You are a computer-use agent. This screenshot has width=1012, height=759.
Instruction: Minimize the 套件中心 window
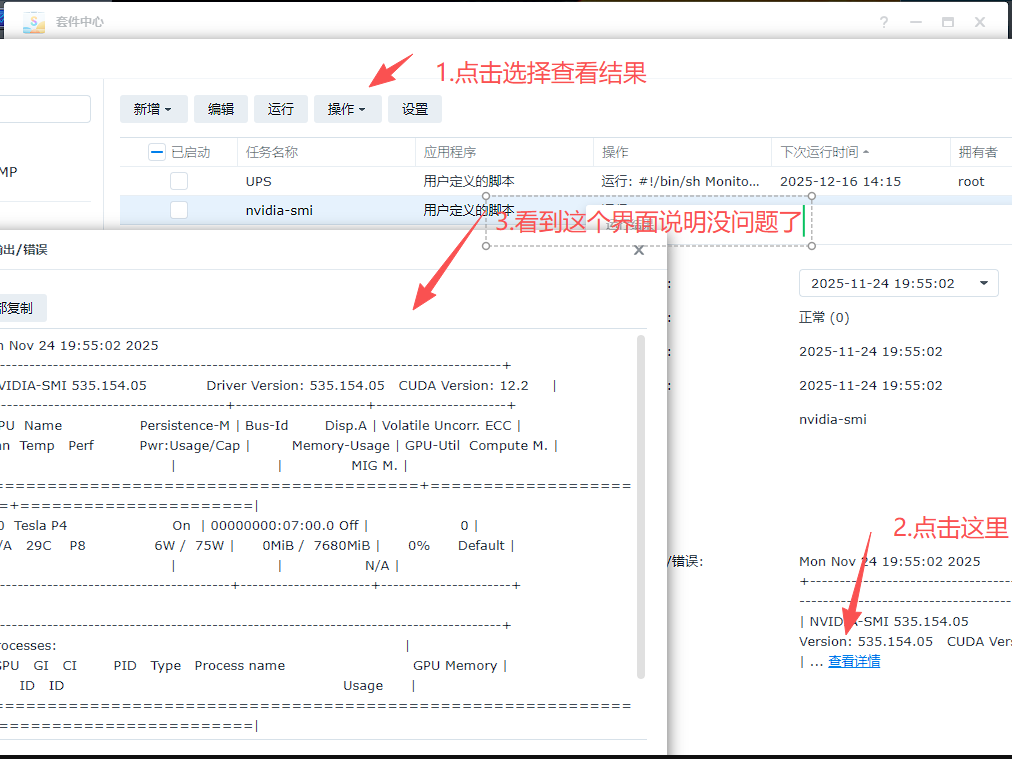[x=916, y=22]
